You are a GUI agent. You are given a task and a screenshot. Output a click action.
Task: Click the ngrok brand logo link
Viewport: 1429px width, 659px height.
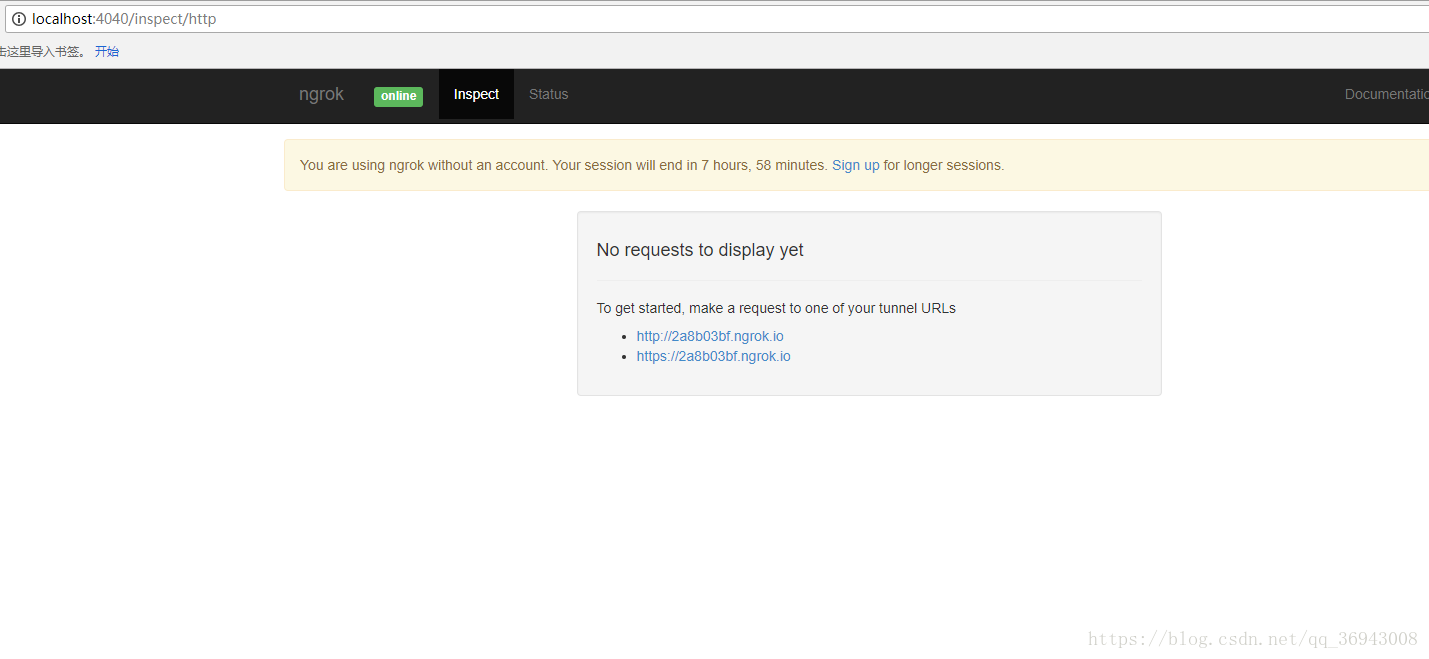pos(321,94)
